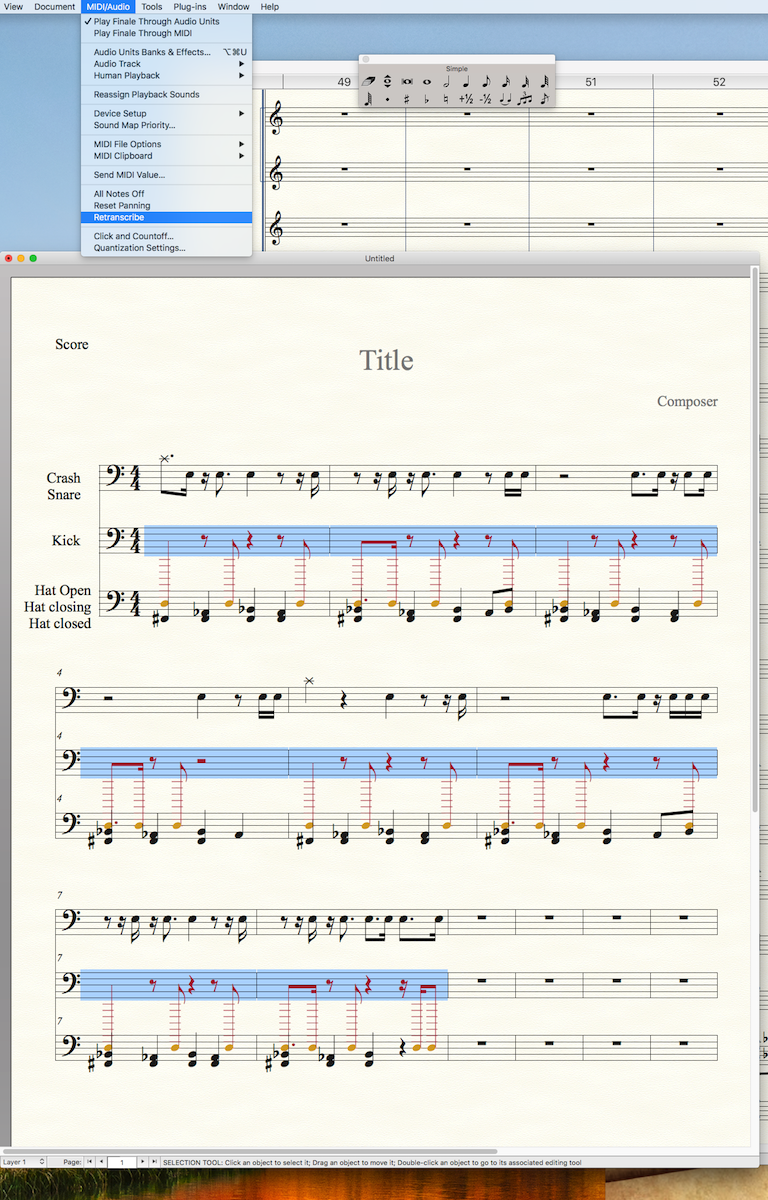Jump to first page button
Viewport: 768px width, 1200px height.
89,1161
